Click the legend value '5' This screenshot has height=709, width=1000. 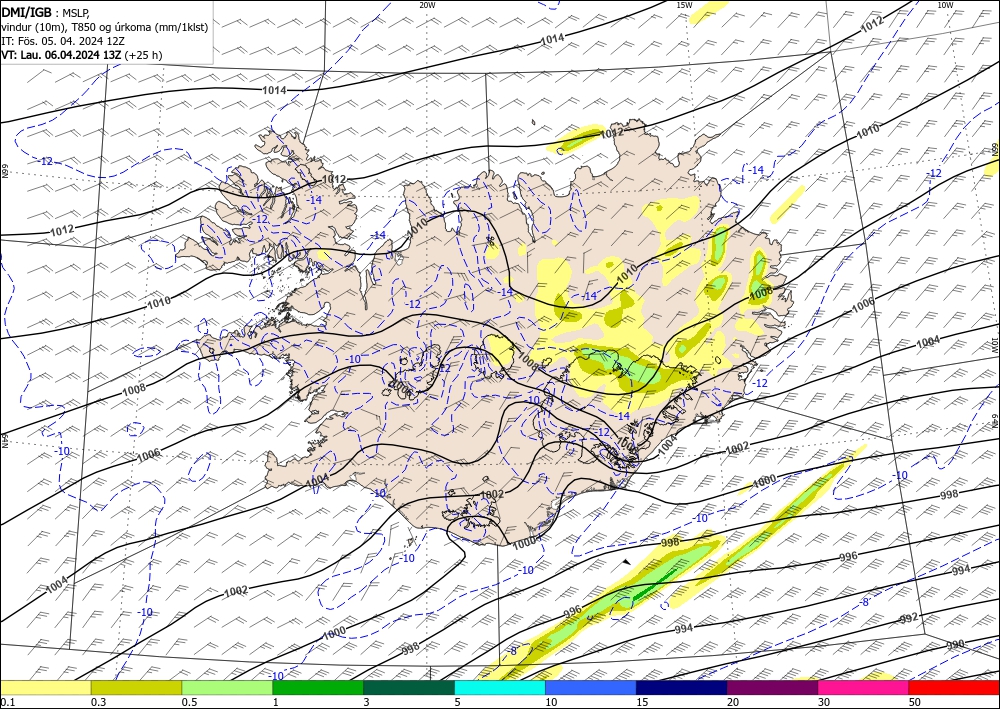(457, 702)
